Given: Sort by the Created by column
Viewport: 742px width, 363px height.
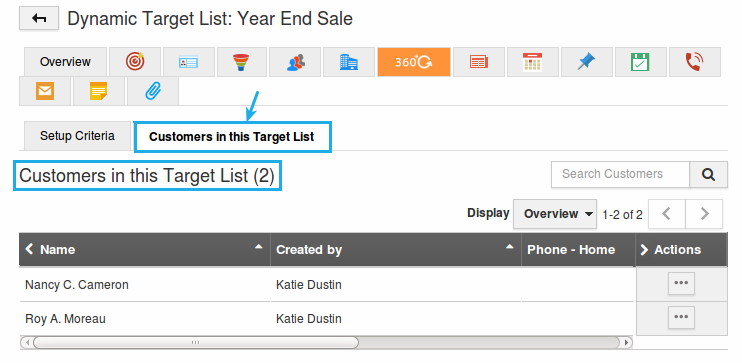Looking at the screenshot, I should tap(396, 249).
